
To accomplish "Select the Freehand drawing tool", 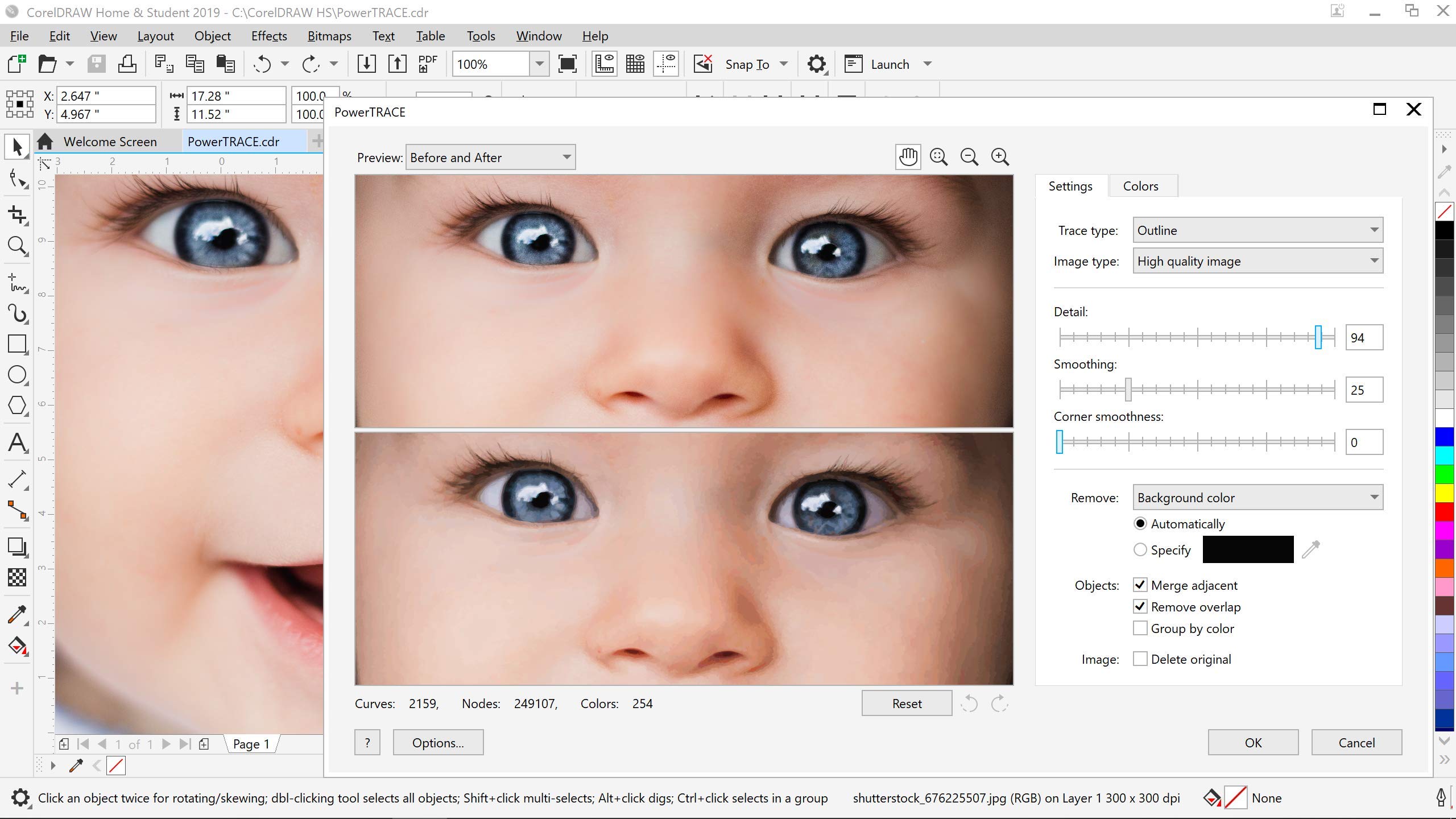I will pos(17,283).
